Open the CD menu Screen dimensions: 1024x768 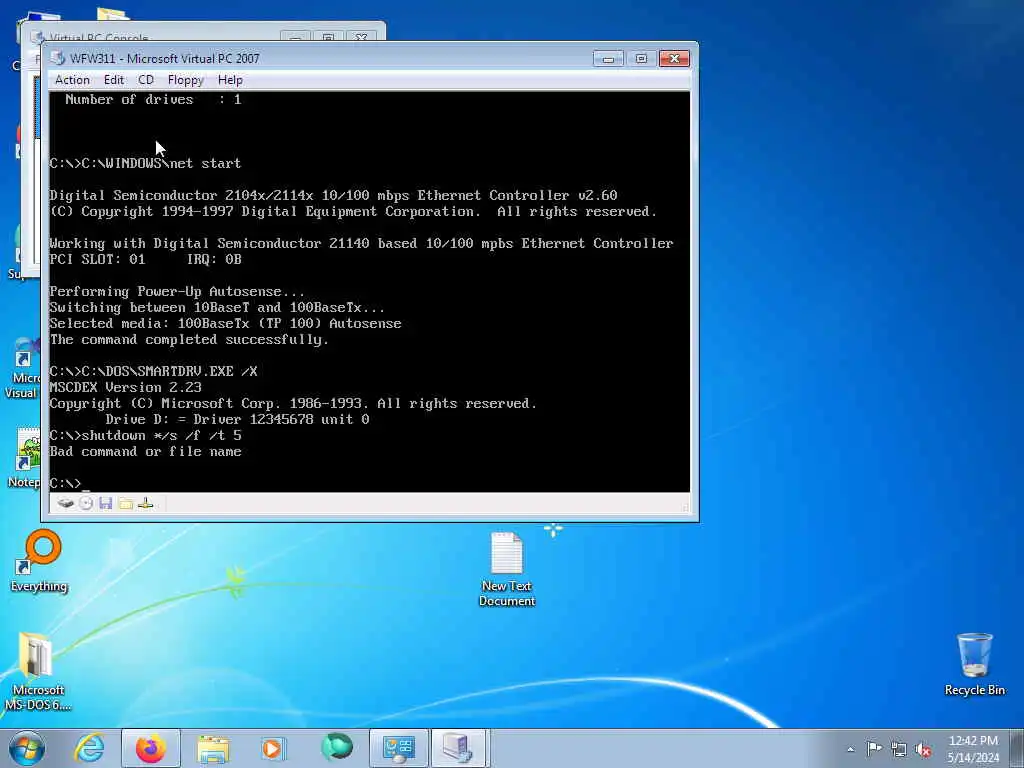point(146,80)
